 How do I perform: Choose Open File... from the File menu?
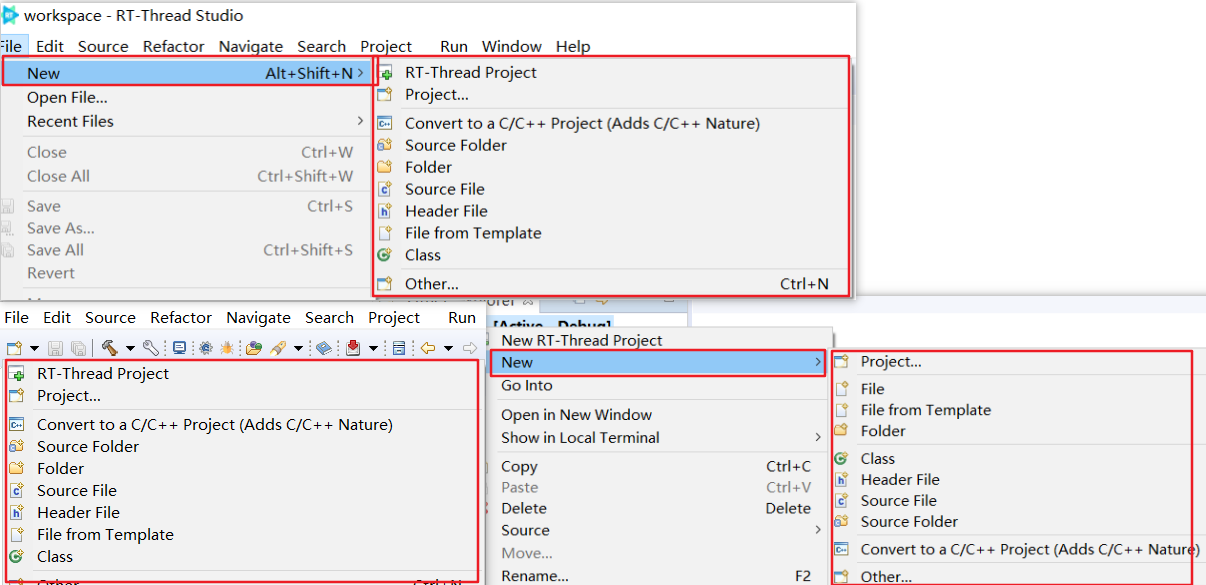coord(67,97)
